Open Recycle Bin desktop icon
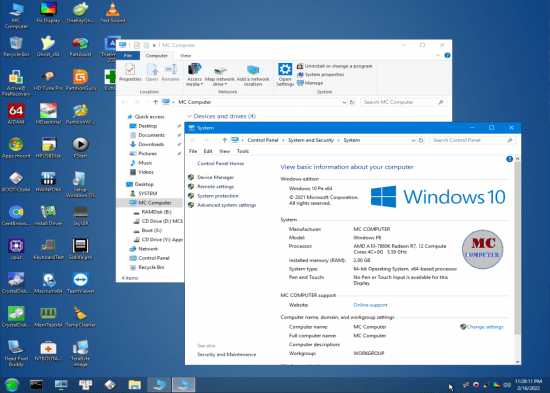 click(x=16, y=46)
